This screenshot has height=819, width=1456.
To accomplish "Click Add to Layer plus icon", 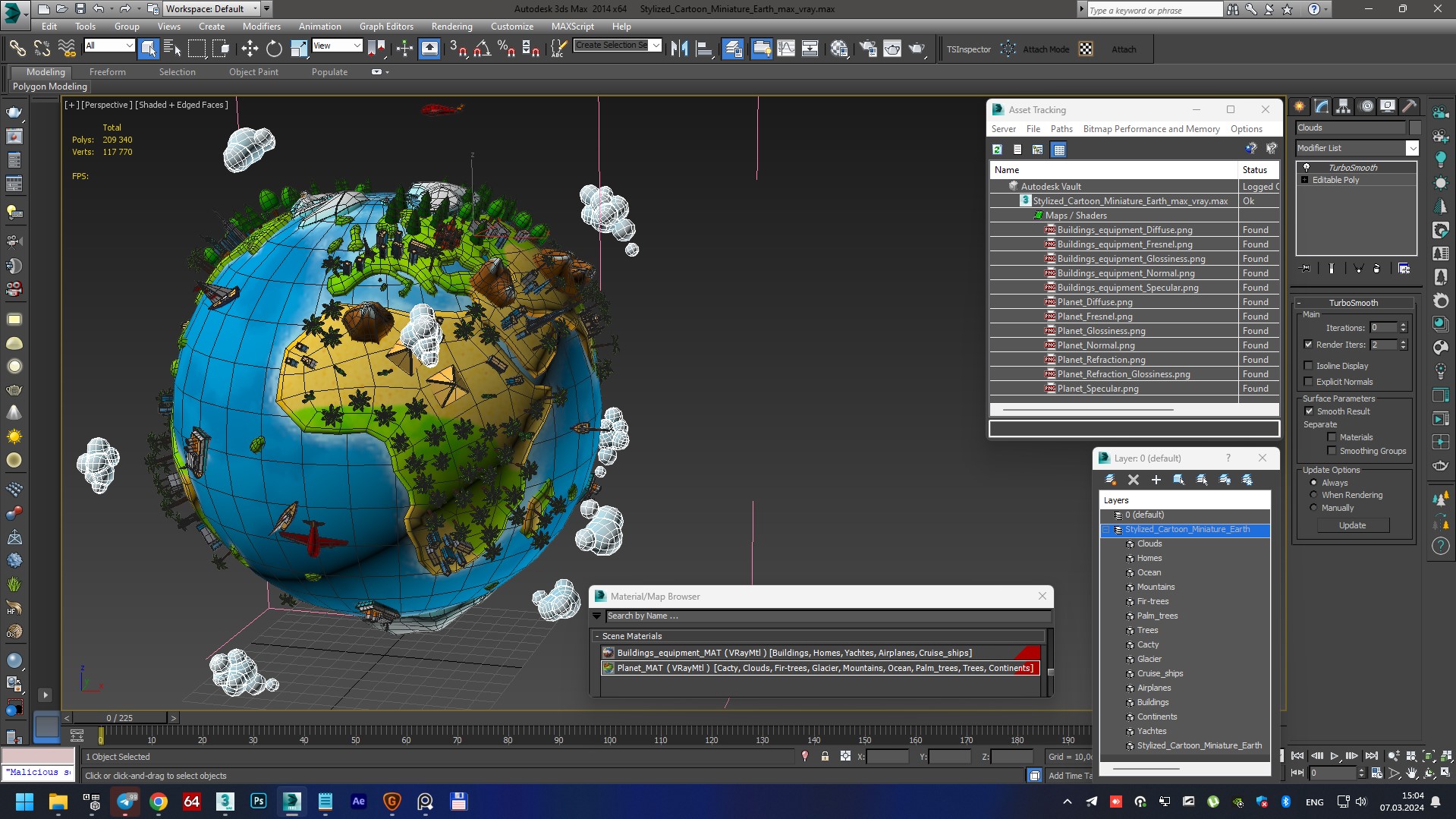I will (x=1156, y=480).
